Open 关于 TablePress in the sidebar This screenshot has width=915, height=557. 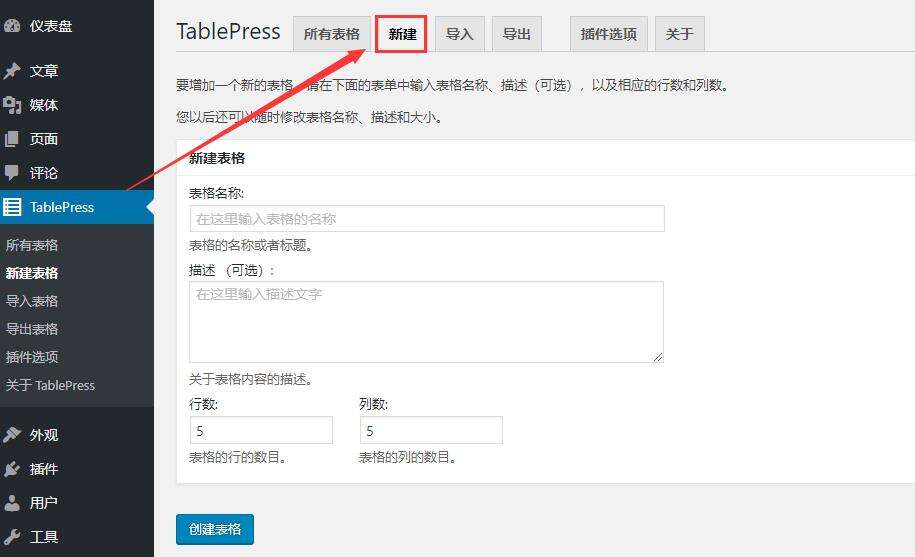point(50,385)
